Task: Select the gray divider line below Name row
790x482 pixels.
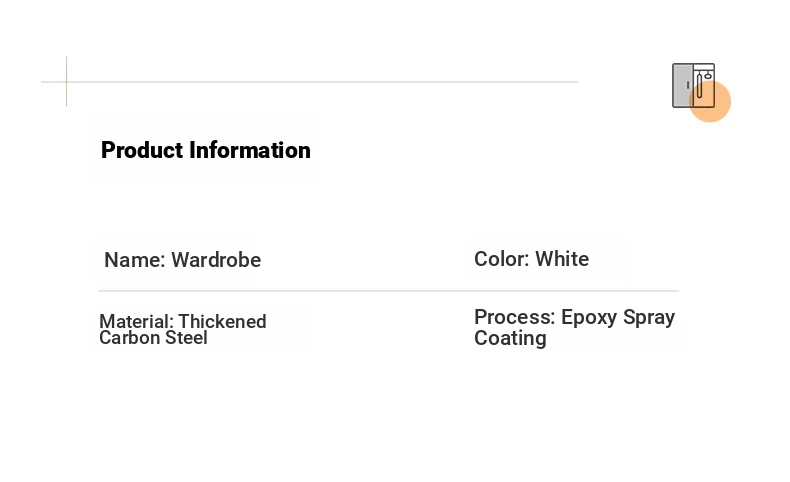Action: point(388,291)
